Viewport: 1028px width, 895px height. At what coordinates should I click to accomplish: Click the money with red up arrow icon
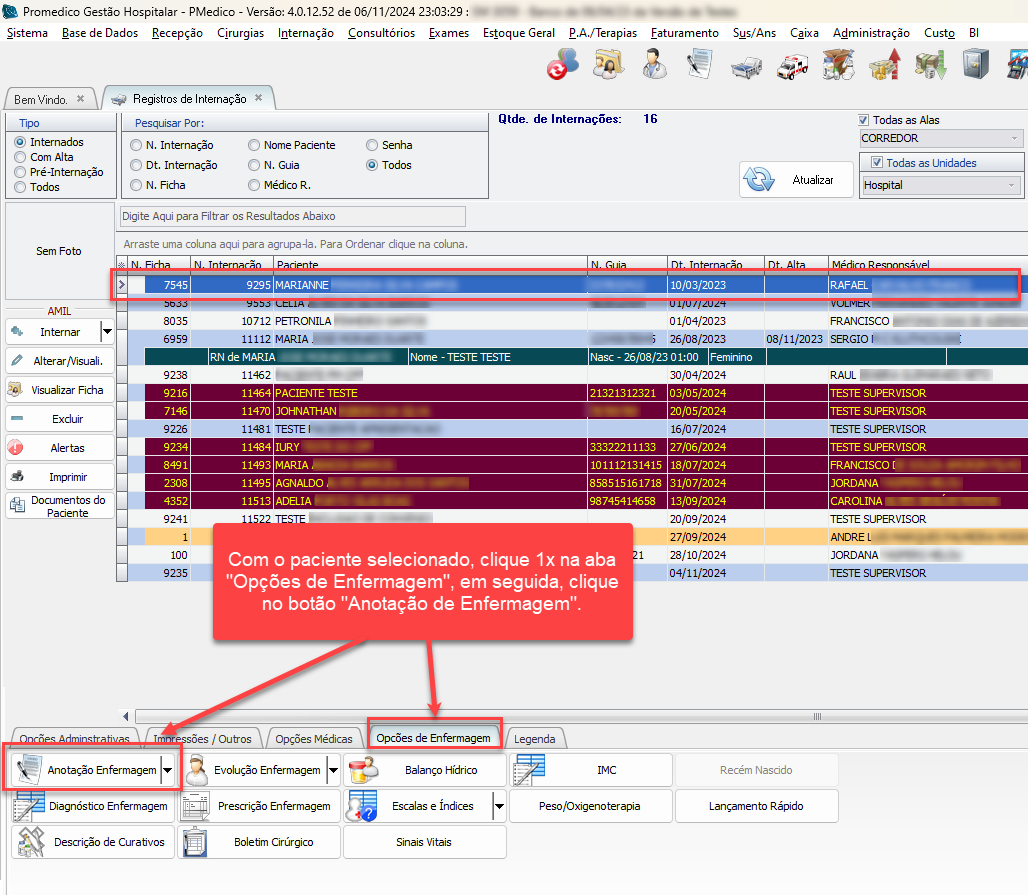(x=884, y=65)
